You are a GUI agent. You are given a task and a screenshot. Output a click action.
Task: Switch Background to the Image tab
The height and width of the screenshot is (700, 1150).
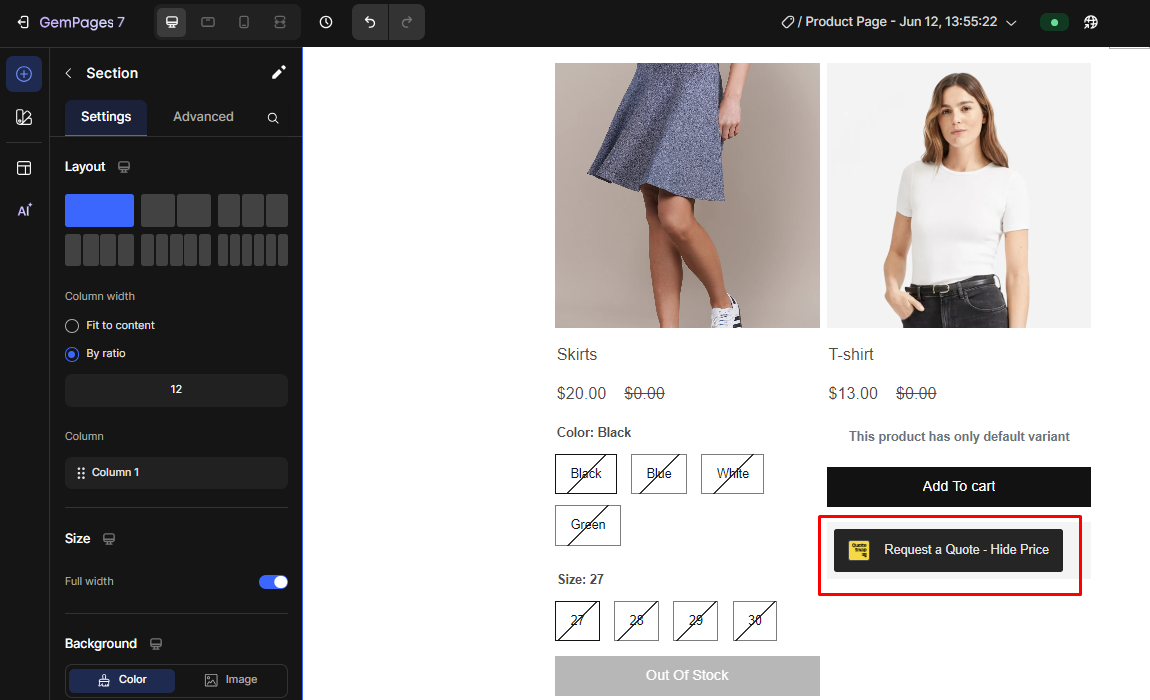(231, 680)
